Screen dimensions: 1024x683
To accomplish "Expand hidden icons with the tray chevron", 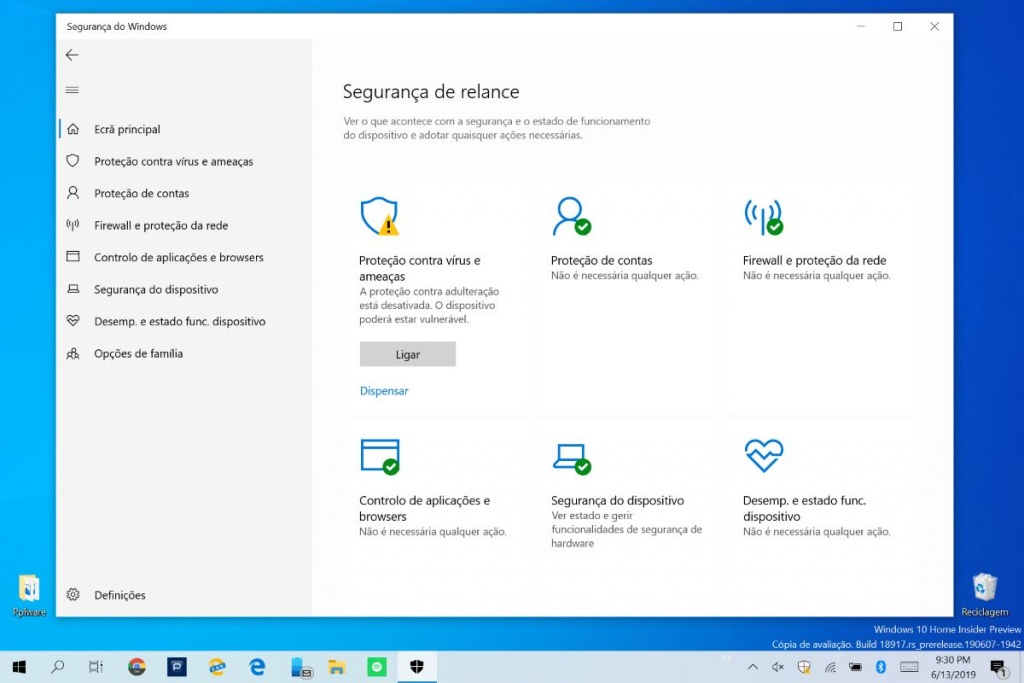I will click(752, 667).
